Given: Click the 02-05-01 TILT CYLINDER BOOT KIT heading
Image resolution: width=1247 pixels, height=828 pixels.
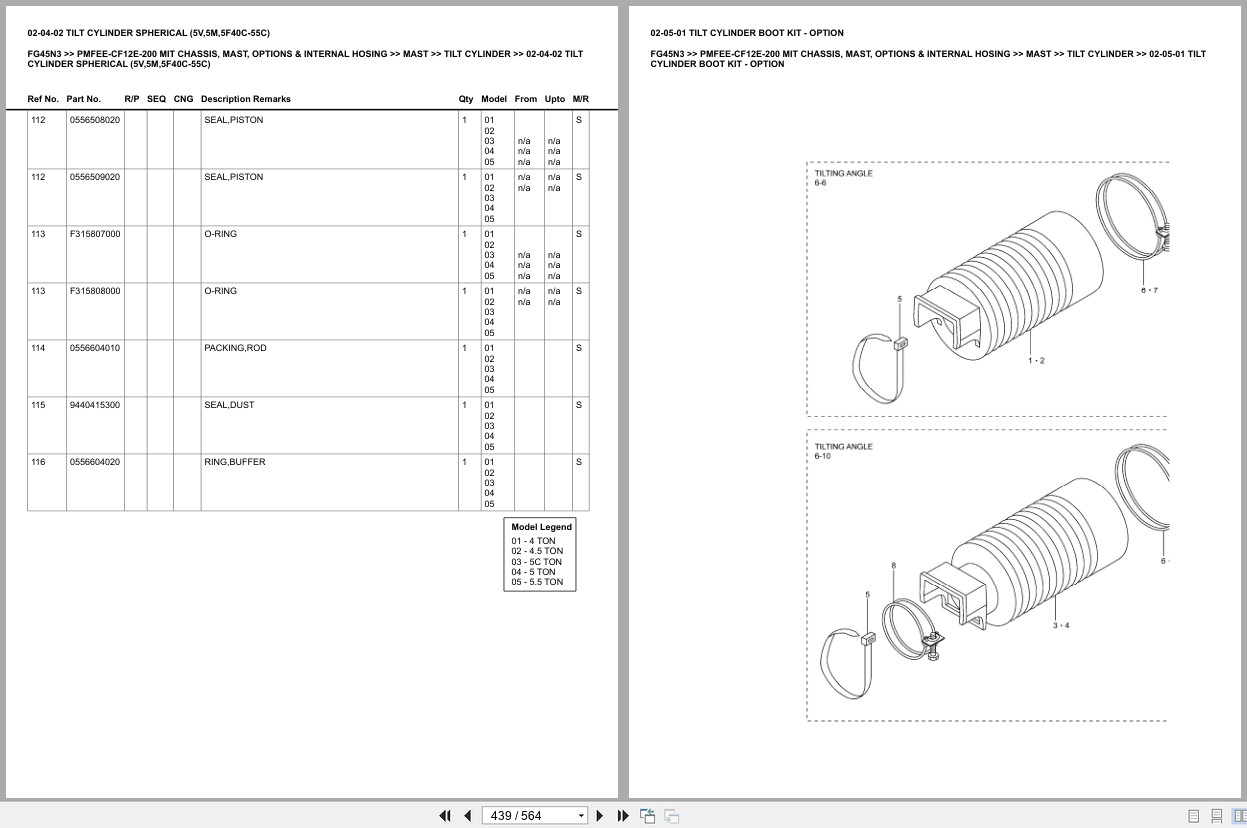Looking at the screenshot, I should pyautogui.click(x=747, y=33).
